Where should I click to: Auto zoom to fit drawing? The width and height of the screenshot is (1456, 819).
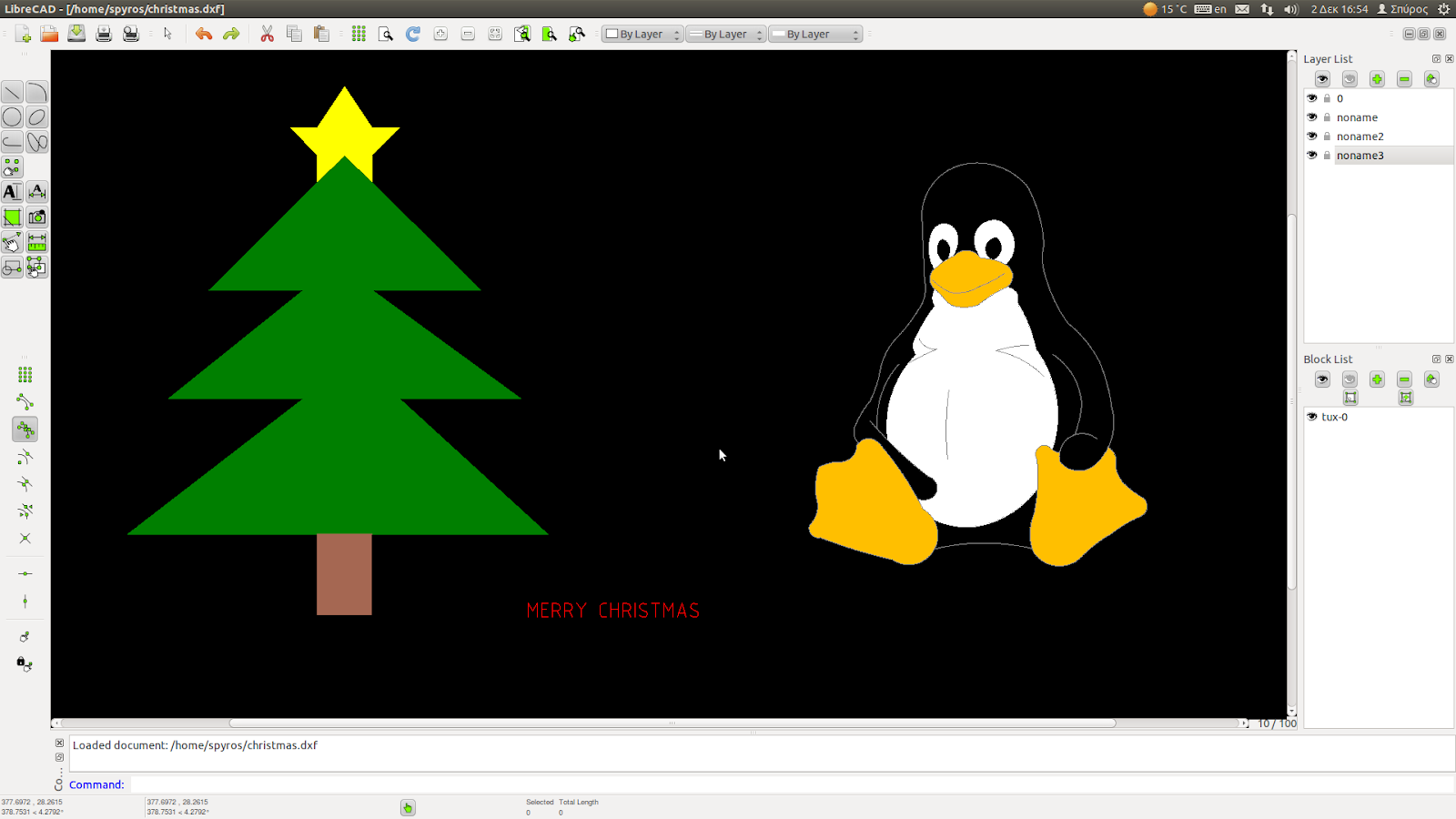tap(495, 34)
